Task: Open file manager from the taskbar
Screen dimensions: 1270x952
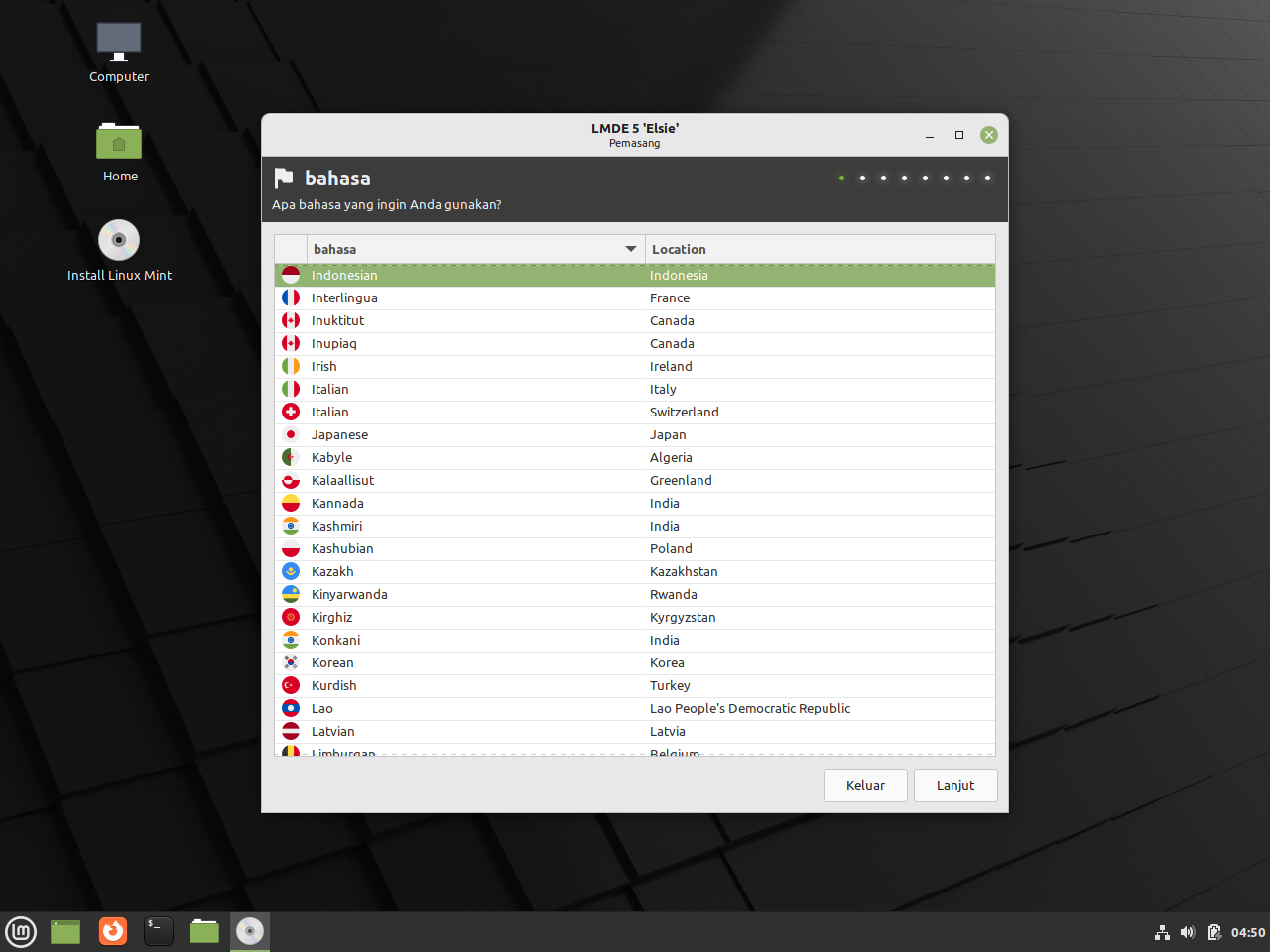Action: click(x=204, y=931)
